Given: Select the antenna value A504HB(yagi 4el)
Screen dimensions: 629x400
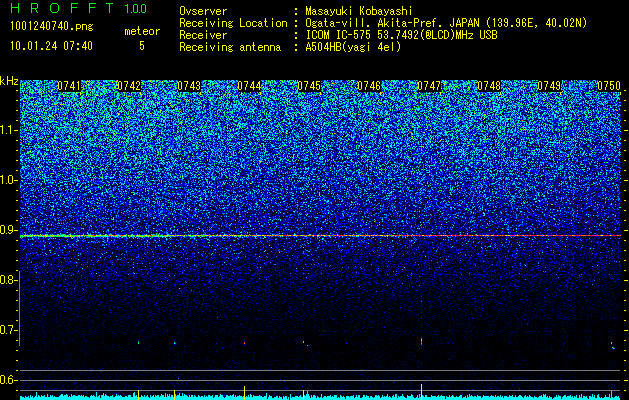Looking at the screenshot, I should pyautogui.click(x=353, y=47).
